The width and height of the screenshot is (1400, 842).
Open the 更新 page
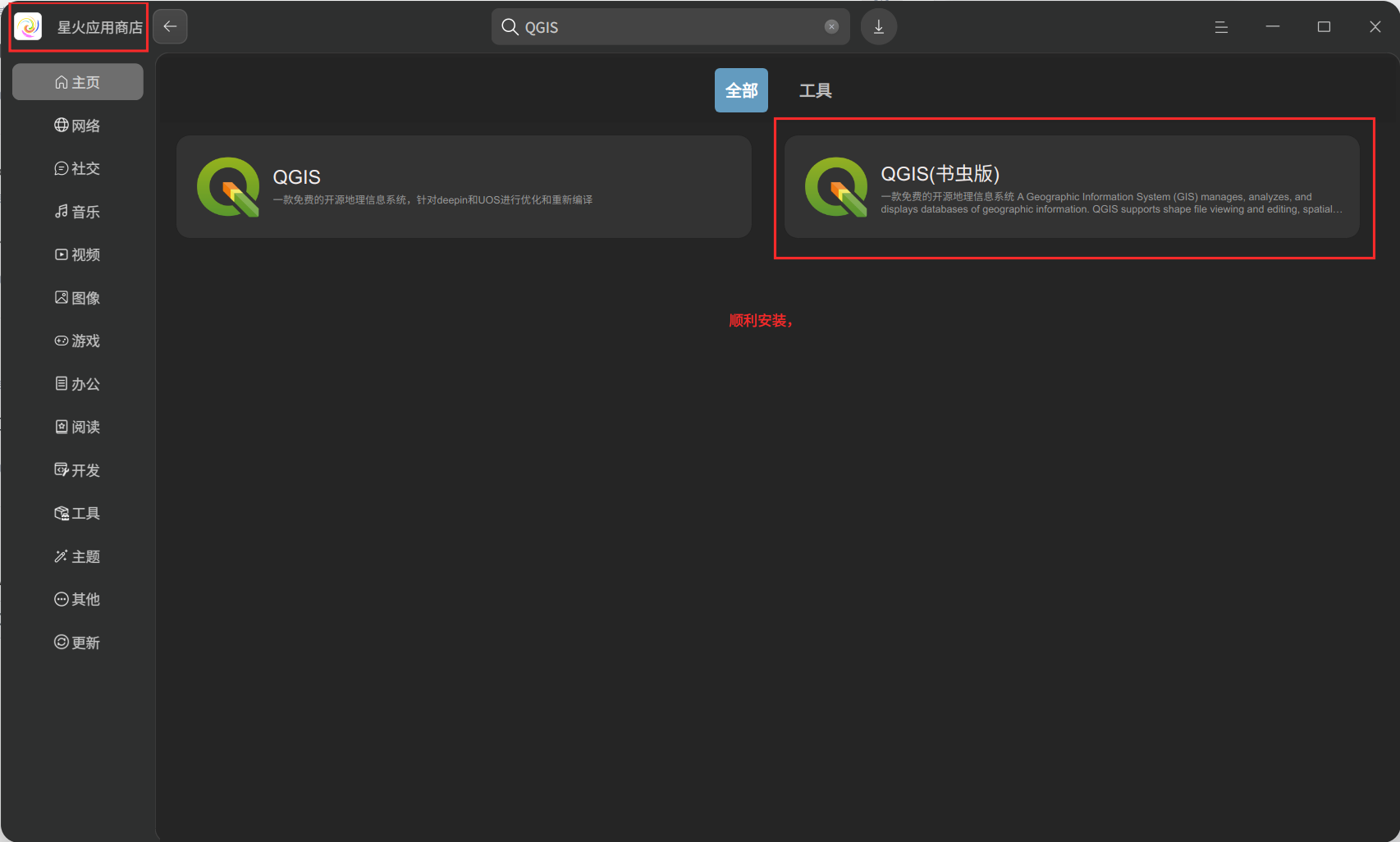(x=78, y=643)
